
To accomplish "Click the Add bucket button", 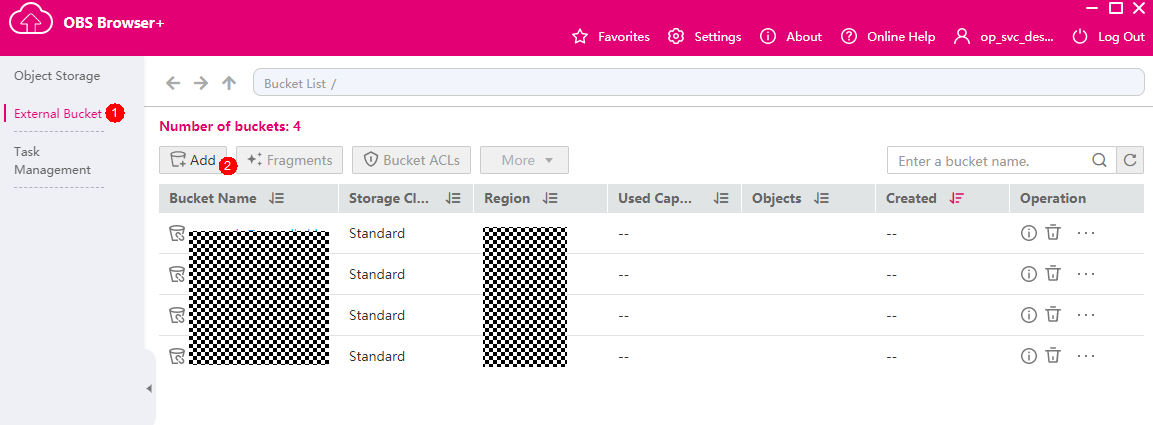I will (x=193, y=160).
